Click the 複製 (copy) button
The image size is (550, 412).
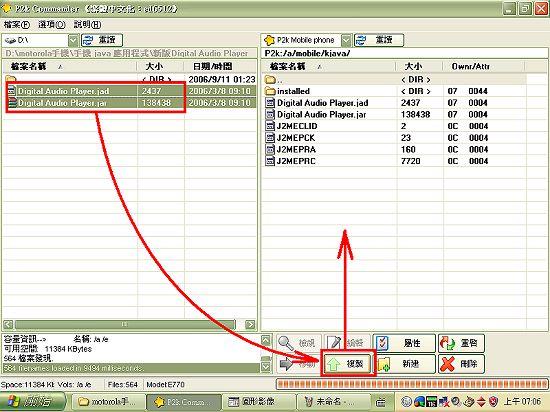click(x=348, y=364)
